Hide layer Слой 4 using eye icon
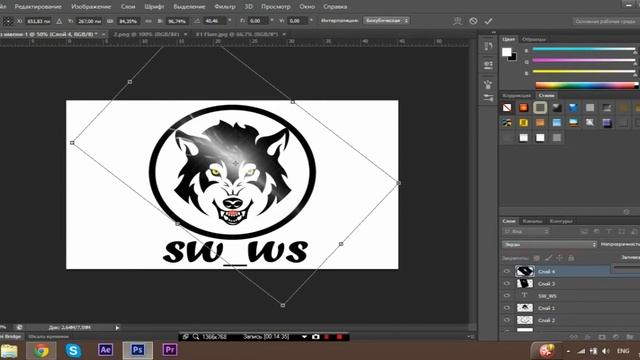This screenshot has height=360, width=640. pyautogui.click(x=507, y=271)
